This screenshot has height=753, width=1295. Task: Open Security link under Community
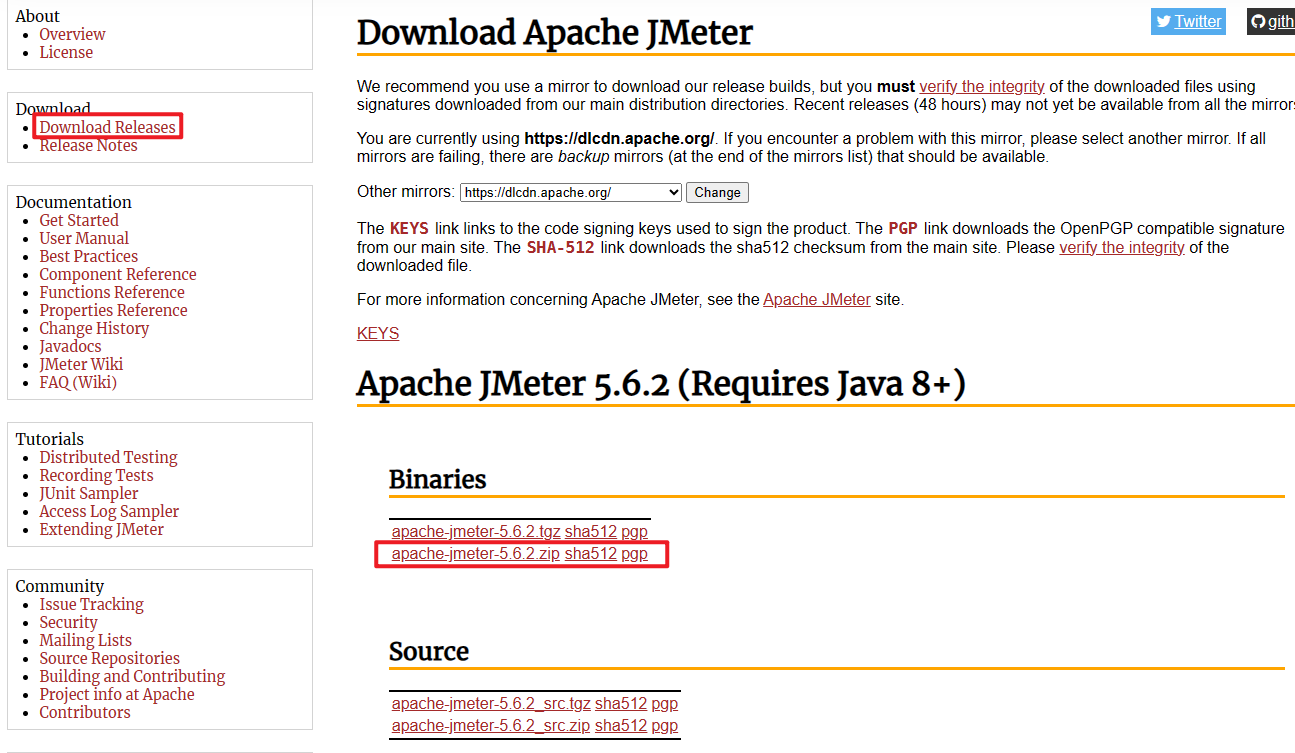point(68,622)
